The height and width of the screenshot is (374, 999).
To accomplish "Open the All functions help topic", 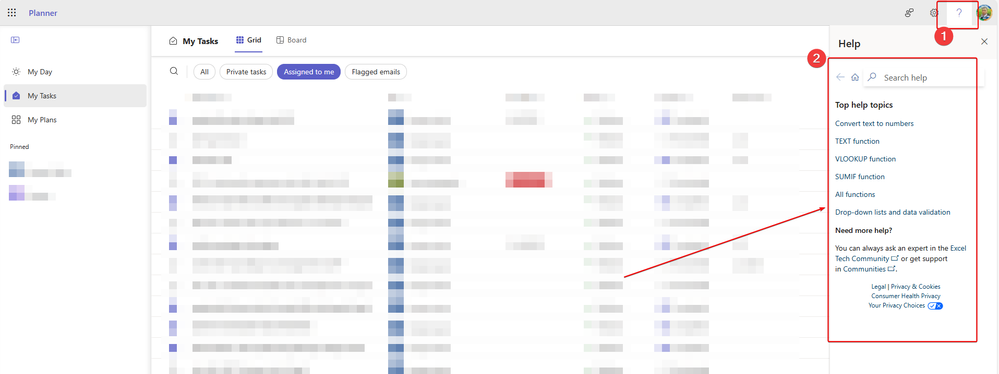I will coord(855,194).
